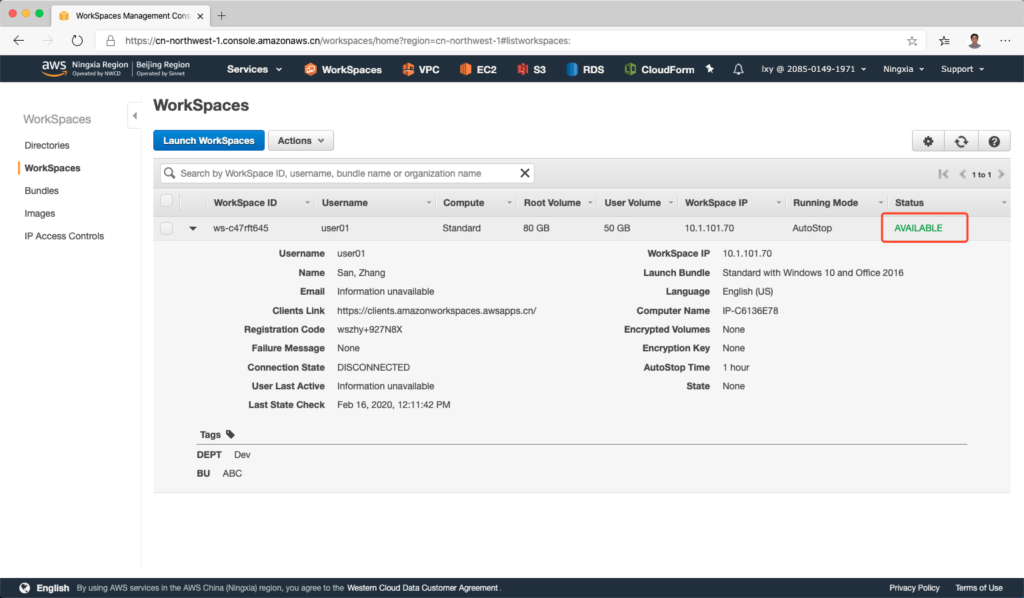1024x598 pixels.
Task: Edit tags using the tag icon
Action: coord(231,435)
